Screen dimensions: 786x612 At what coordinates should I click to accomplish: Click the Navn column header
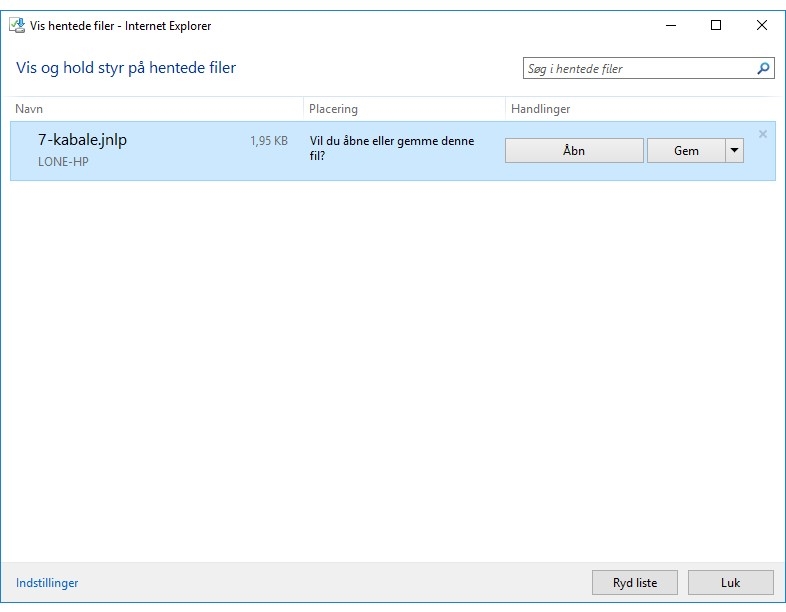(x=29, y=109)
